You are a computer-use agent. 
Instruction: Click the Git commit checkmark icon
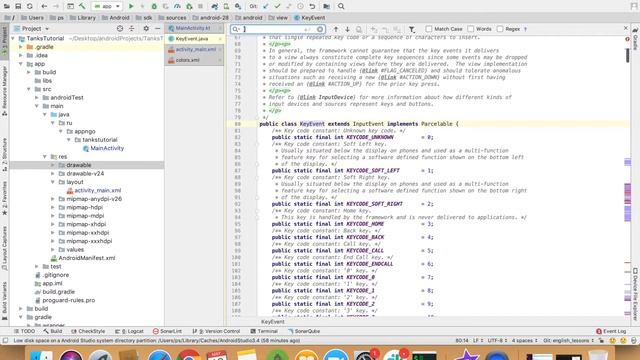click(x=277, y=6)
